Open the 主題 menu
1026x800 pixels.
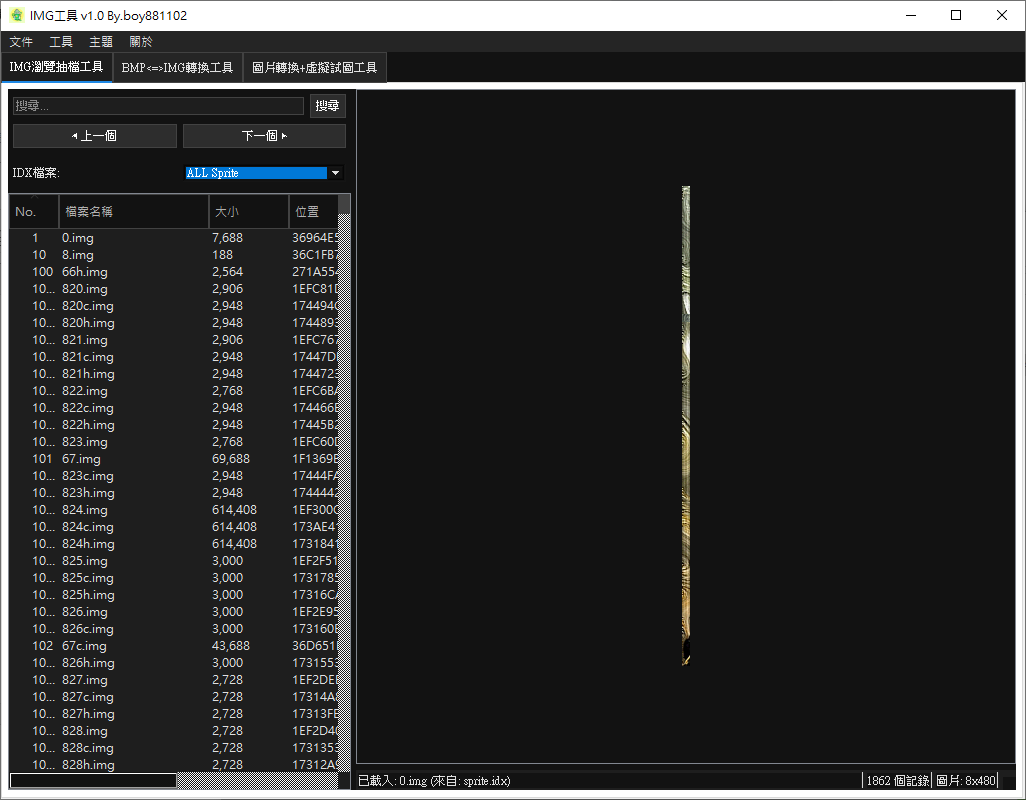coord(101,42)
